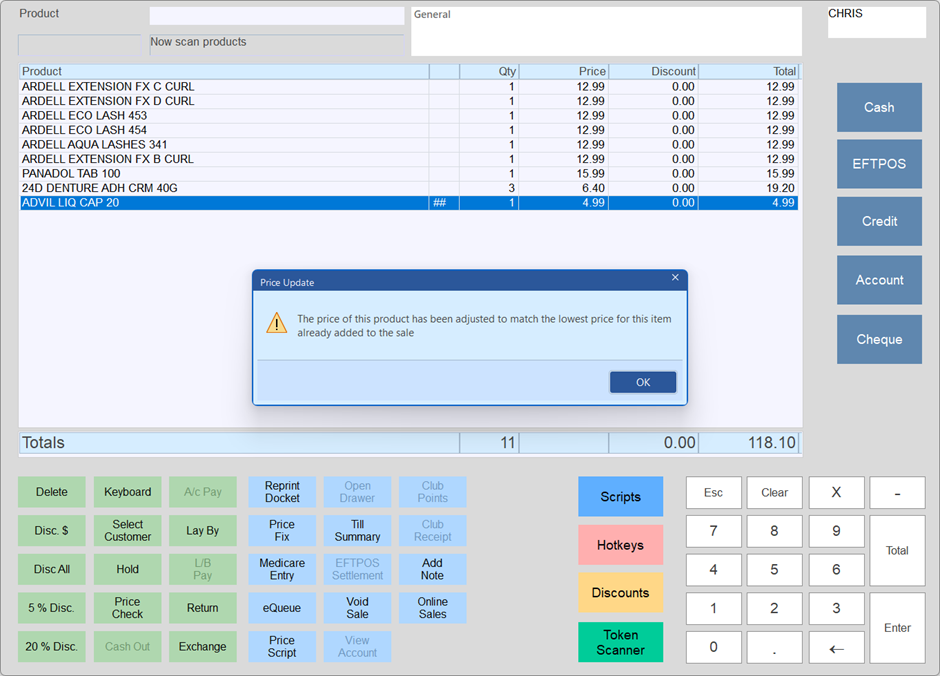Put the sale on Hold
The image size is (940, 676).
pos(127,569)
